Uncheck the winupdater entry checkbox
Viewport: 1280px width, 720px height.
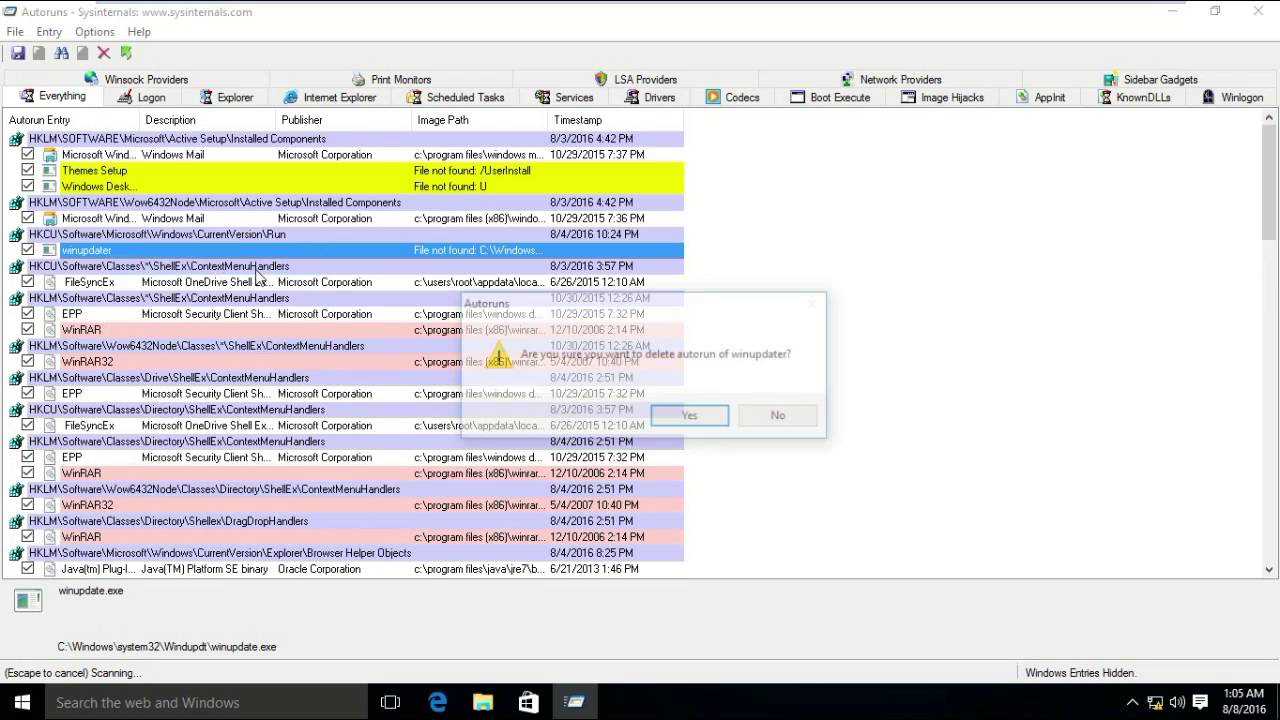pyautogui.click(x=28, y=250)
